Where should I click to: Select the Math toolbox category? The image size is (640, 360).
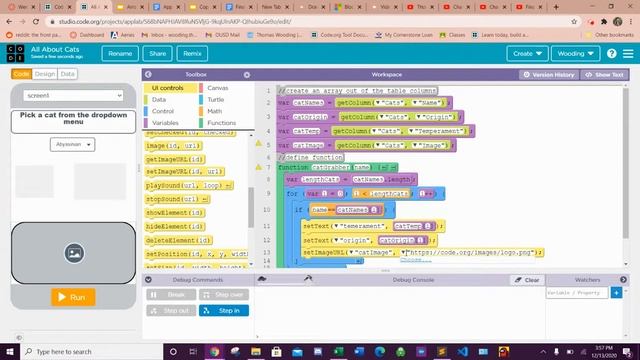pos(214,111)
